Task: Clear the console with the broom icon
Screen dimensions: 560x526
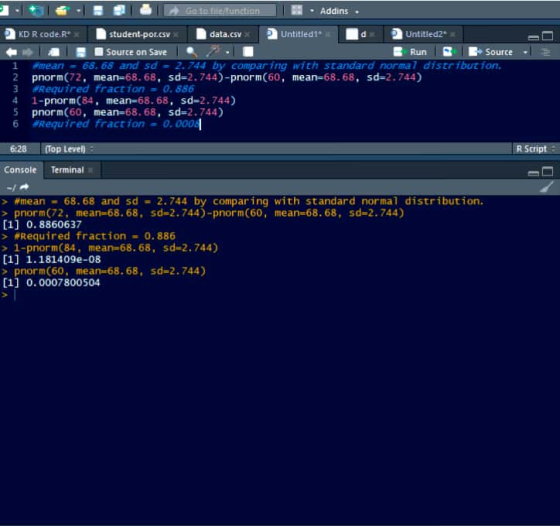Action: point(546,187)
